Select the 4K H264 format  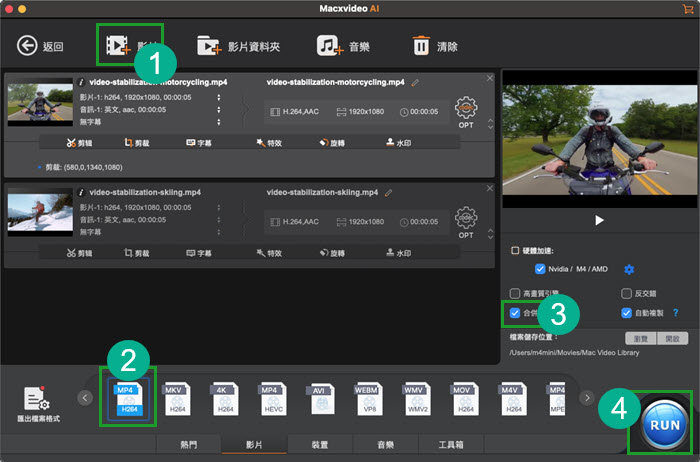pyautogui.click(x=225, y=398)
